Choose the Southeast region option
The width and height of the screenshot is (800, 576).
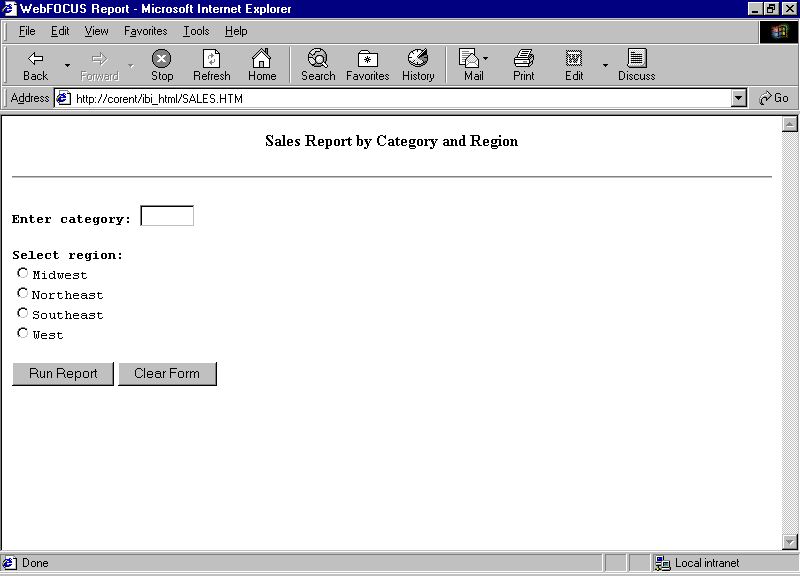pos(22,313)
